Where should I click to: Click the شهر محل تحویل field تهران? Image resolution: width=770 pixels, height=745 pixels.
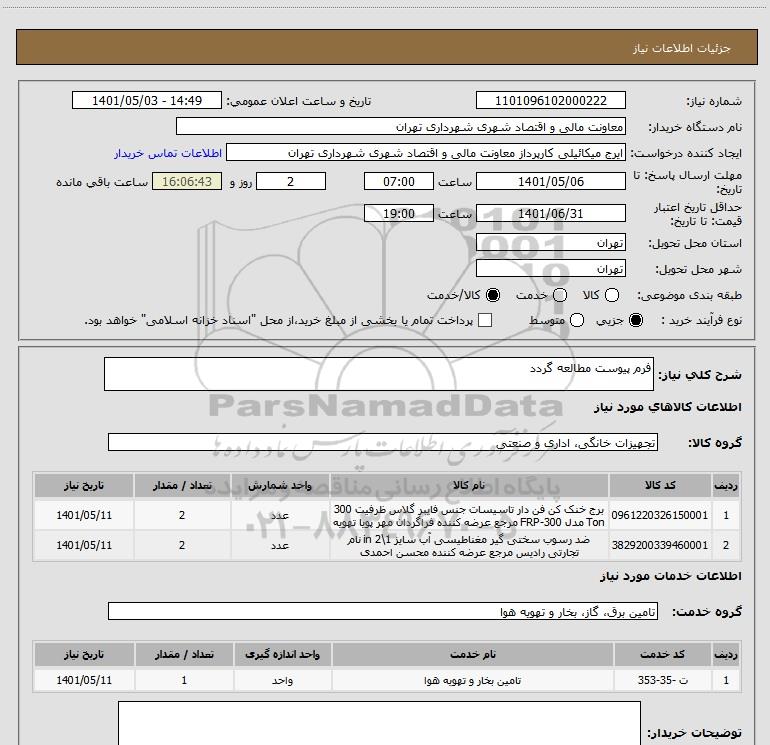pyautogui.click(x=550, y=268)
